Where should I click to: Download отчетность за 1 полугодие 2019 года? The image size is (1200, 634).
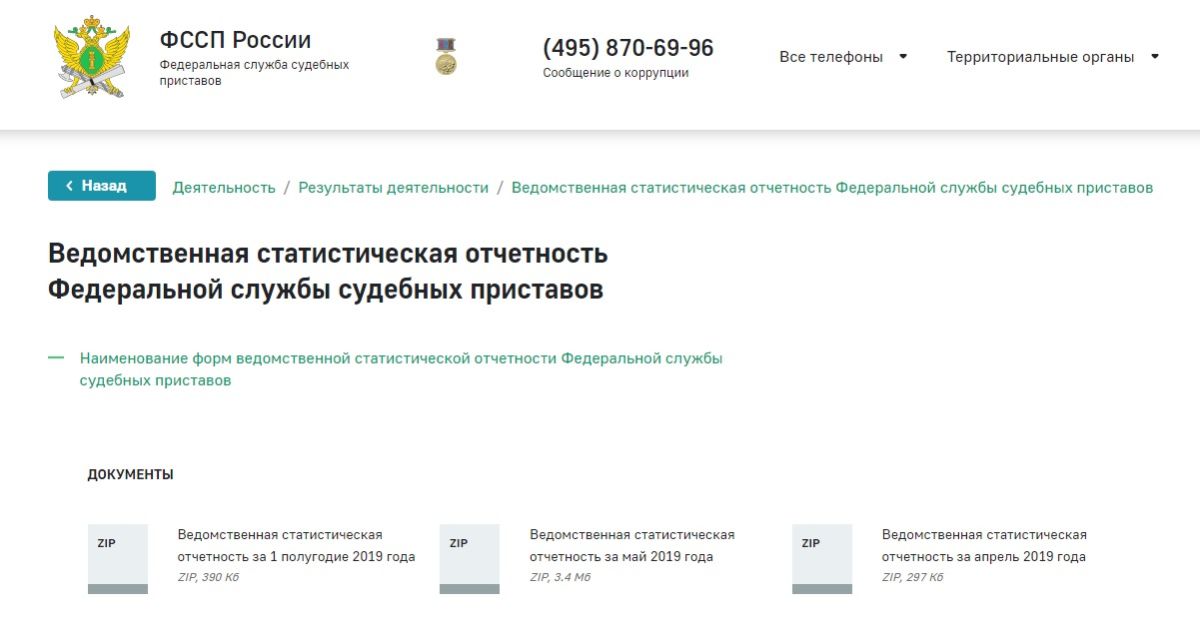pyautogui.click(x=296, y=546)
